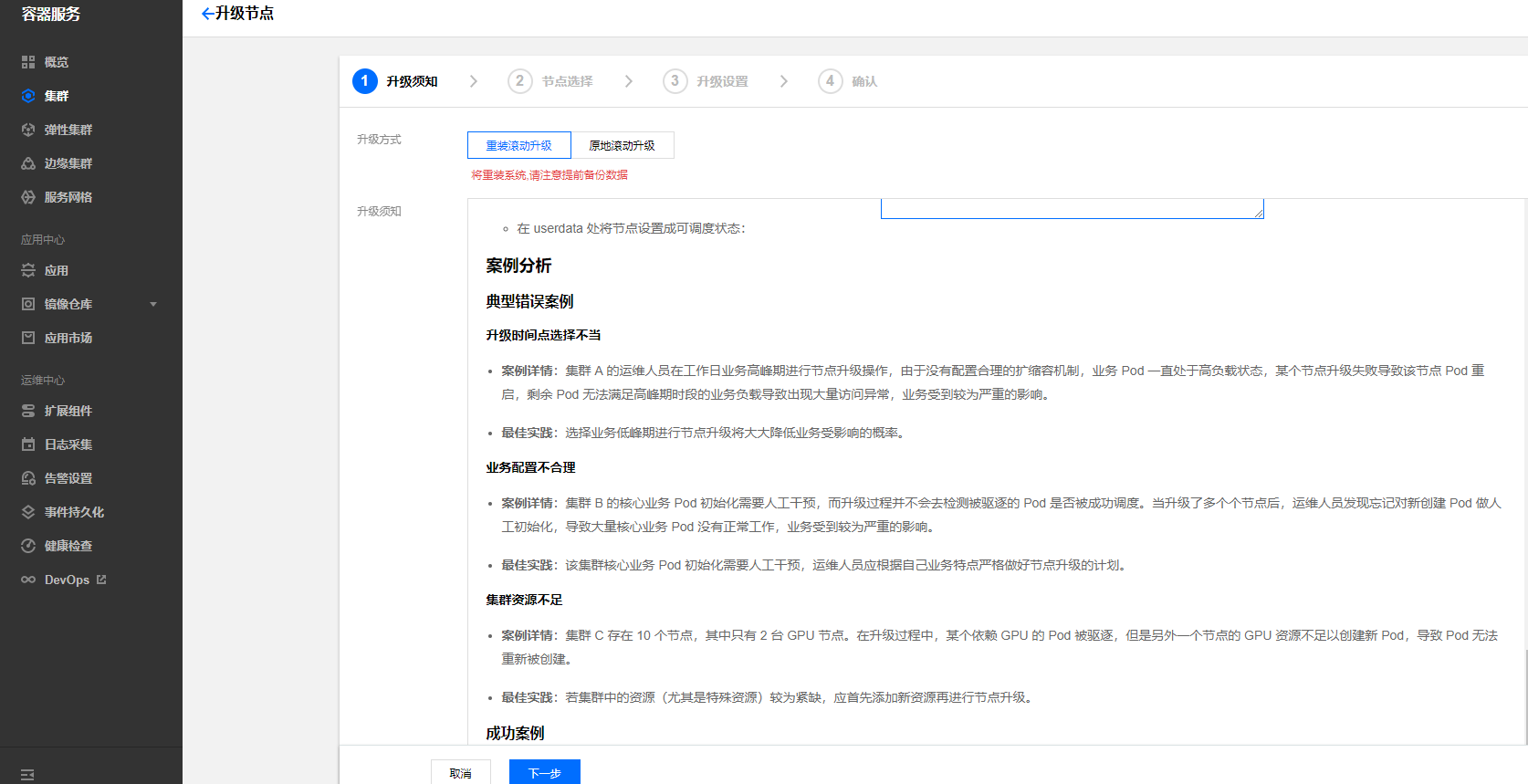Click the 业务配置不合理 subheading
The height and width of the screenshot is (784, 1528).
[530, 467]
